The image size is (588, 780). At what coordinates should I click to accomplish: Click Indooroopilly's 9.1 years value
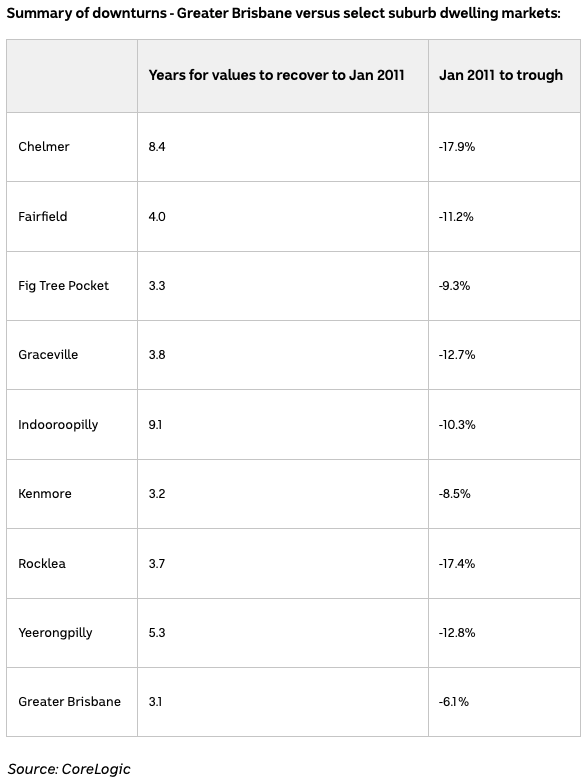coord(155,425)
